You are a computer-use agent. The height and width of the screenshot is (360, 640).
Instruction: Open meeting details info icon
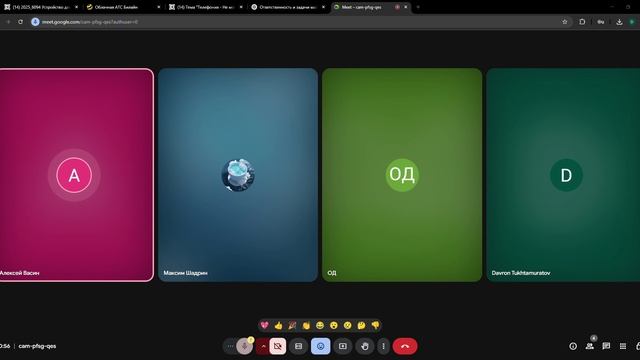[x=573, y=346]
